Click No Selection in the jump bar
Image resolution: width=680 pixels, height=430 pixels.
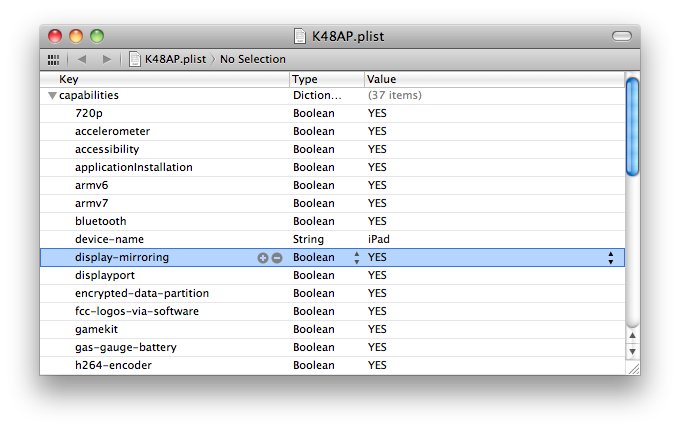pos(253,59)
